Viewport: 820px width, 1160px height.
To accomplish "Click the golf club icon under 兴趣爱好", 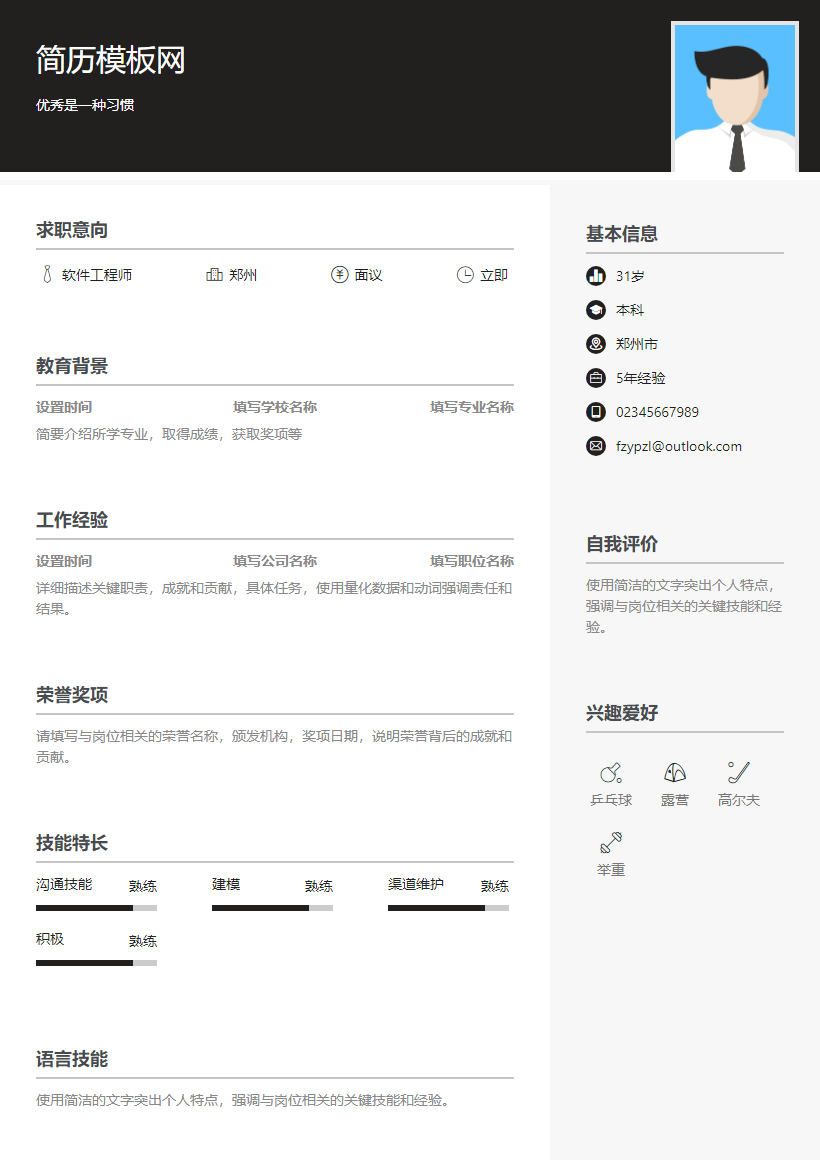I will [x=738, y=773].
